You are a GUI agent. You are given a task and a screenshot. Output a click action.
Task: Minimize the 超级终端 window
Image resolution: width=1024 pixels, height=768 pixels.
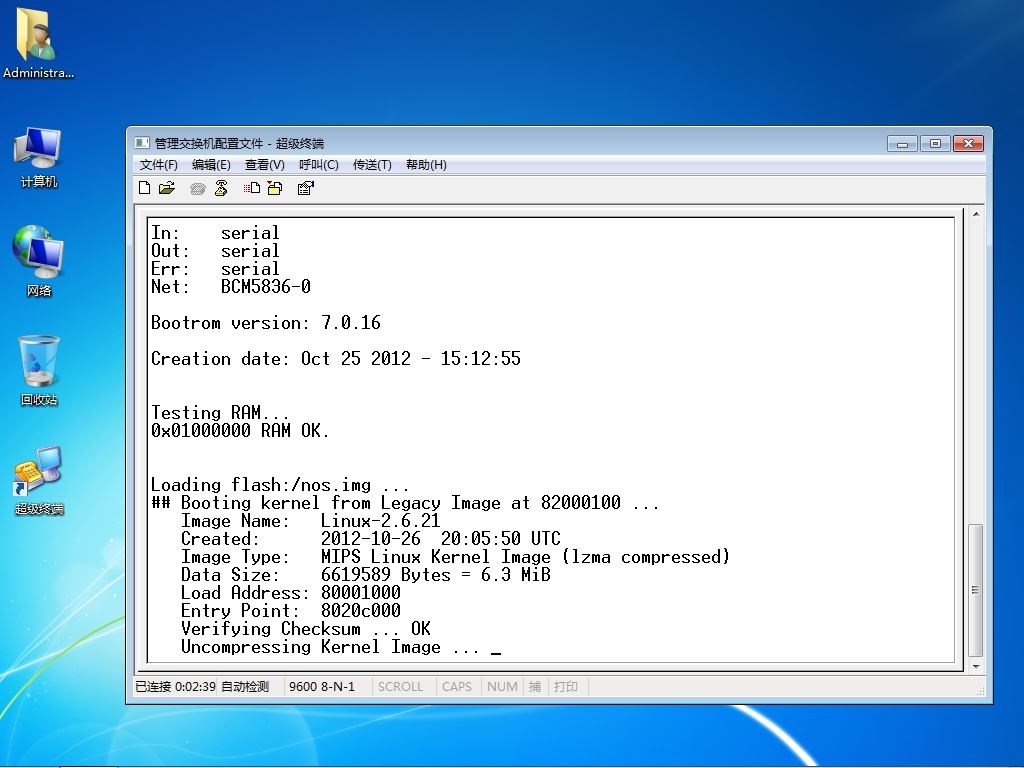click(903, 144)
